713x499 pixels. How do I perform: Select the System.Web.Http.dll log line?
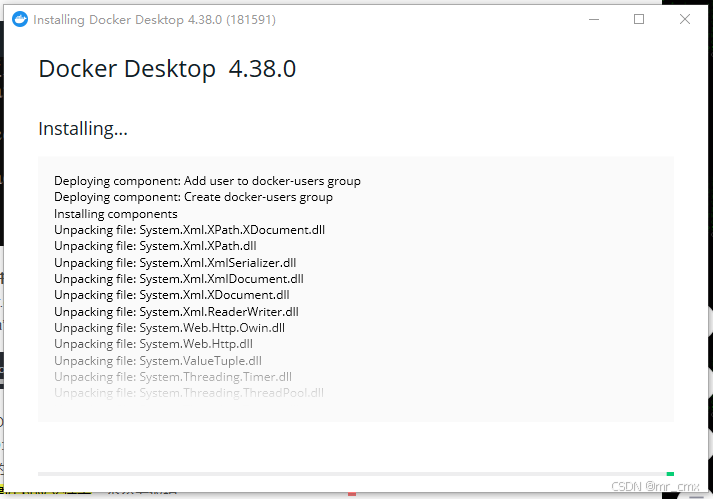pyautogui.click(x=153, y=344)
